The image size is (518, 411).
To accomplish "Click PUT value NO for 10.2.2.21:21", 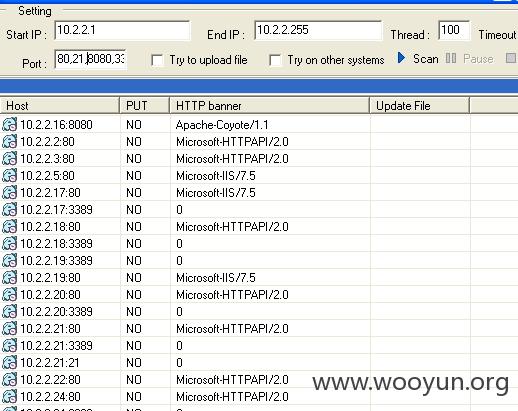I will 134,363.
